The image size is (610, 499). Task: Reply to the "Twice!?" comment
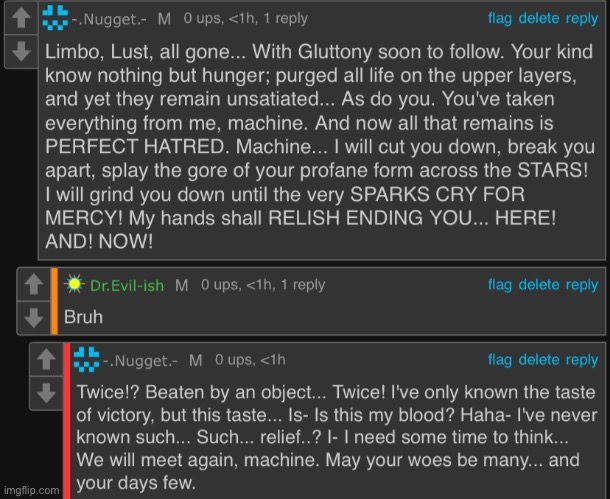(582, 360)
